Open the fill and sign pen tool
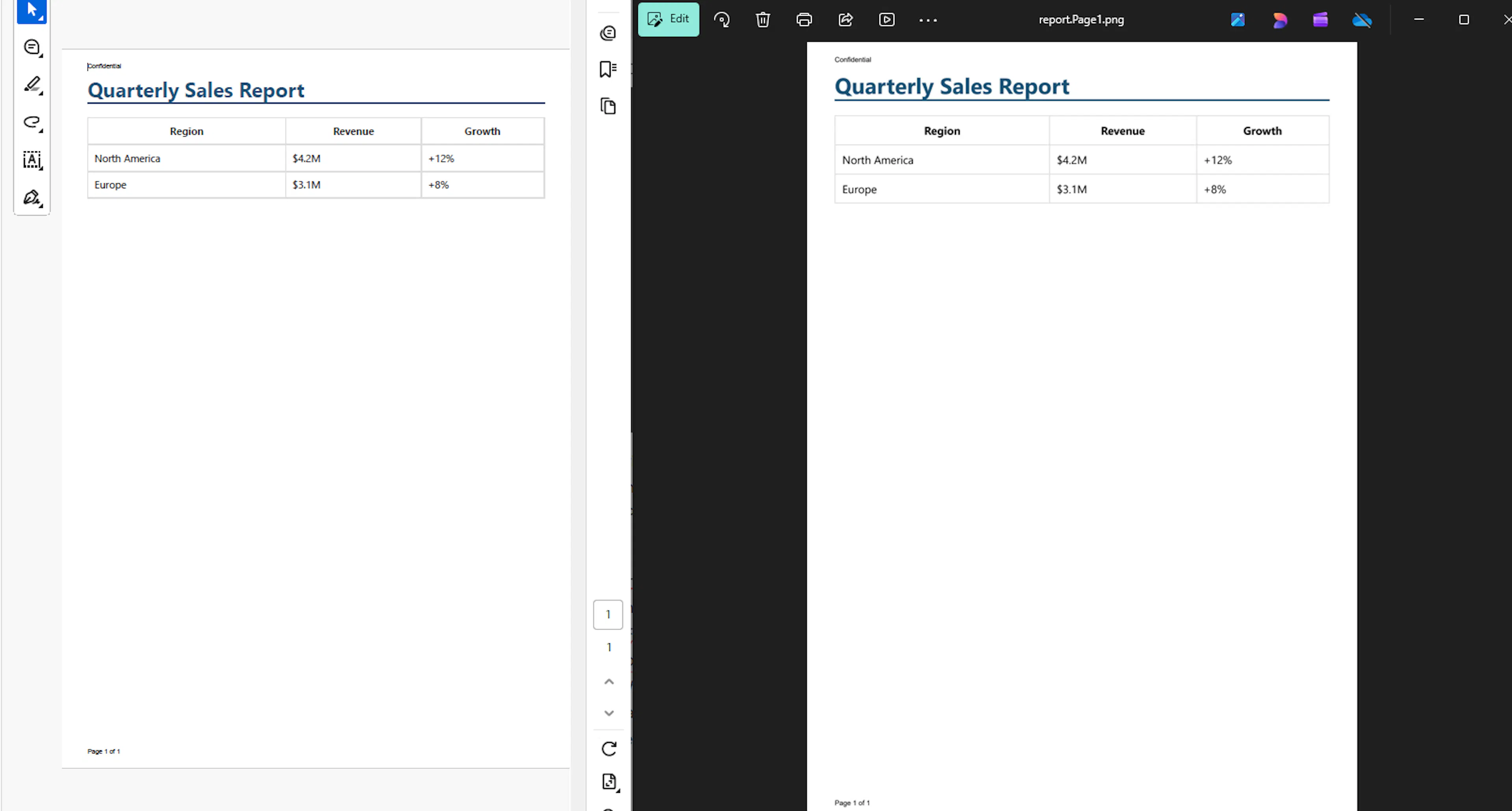Image resolution: width=1512 pixels, height=811 pixels. 32,197
